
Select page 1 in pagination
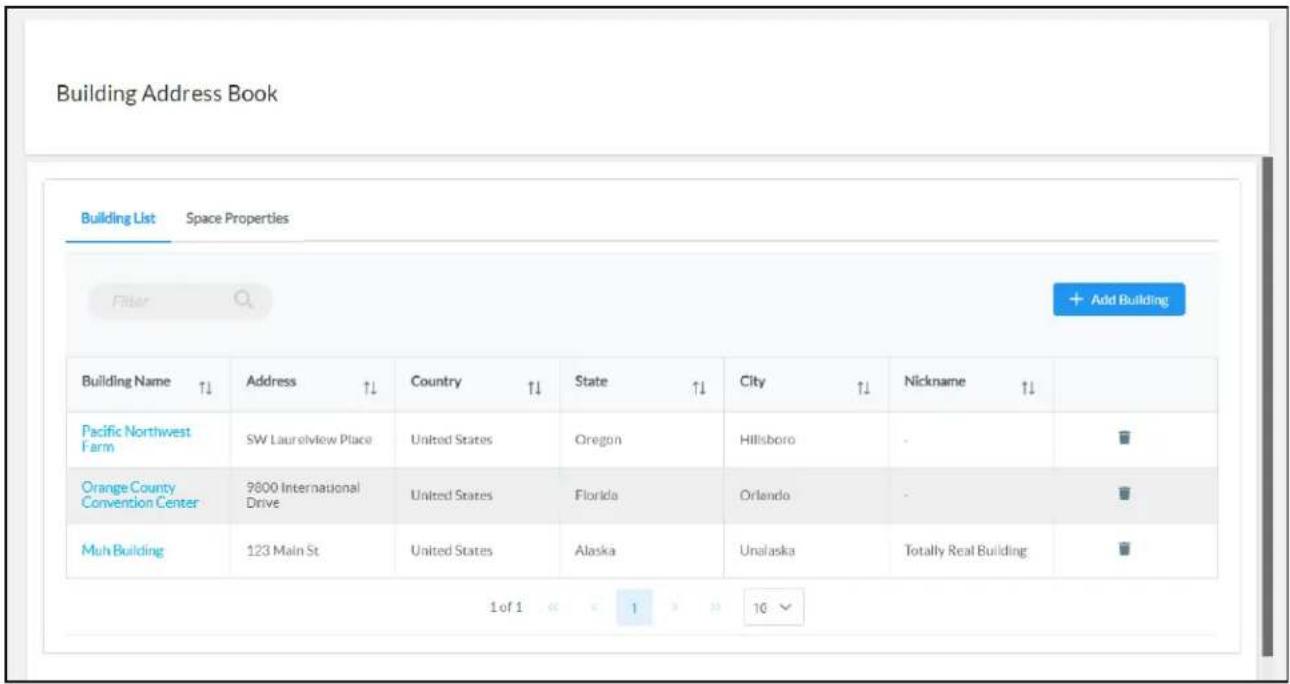tap(634, 607)
